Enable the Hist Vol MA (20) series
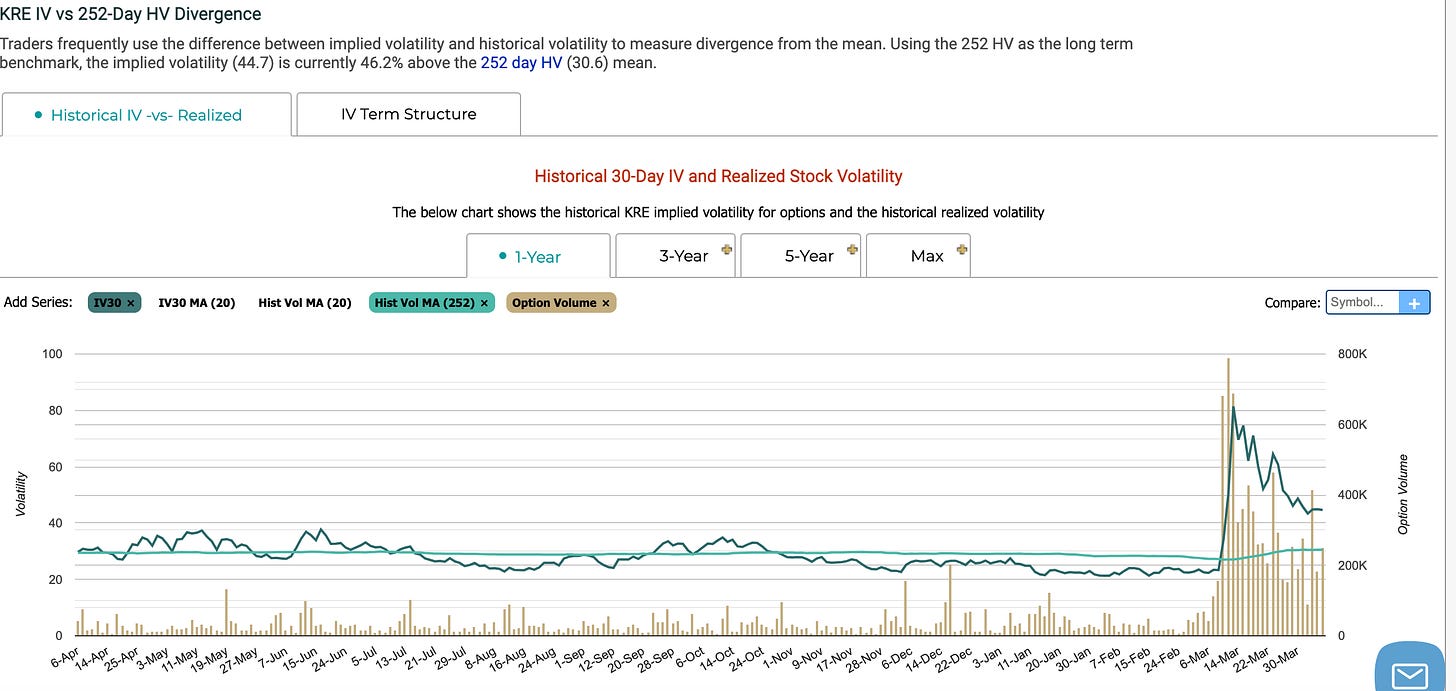The height and width of the screenshot is (691, 1456). (x=305, y=303)
